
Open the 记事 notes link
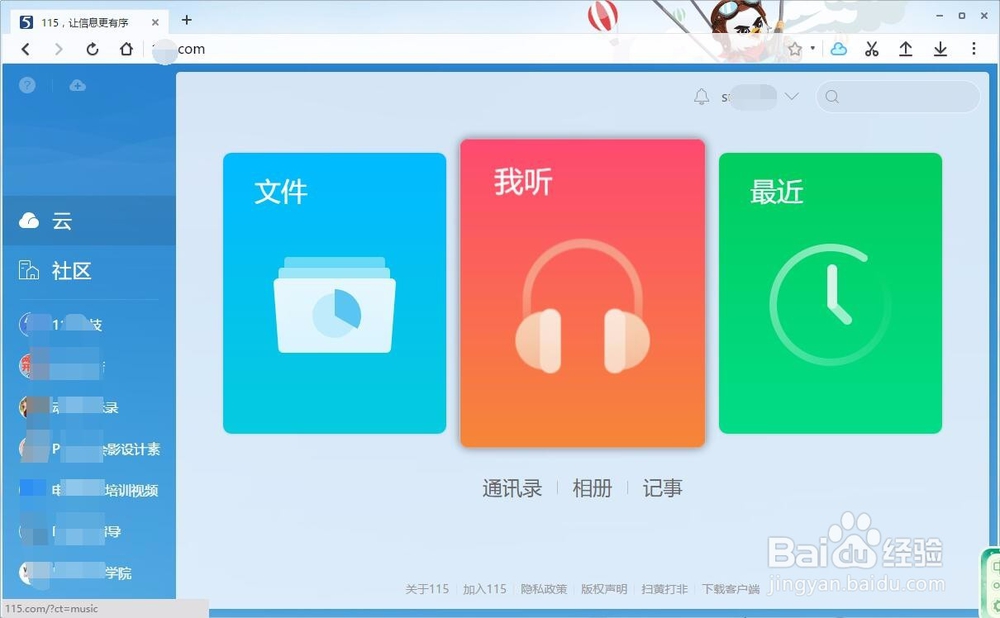click(x=663, y=489)
